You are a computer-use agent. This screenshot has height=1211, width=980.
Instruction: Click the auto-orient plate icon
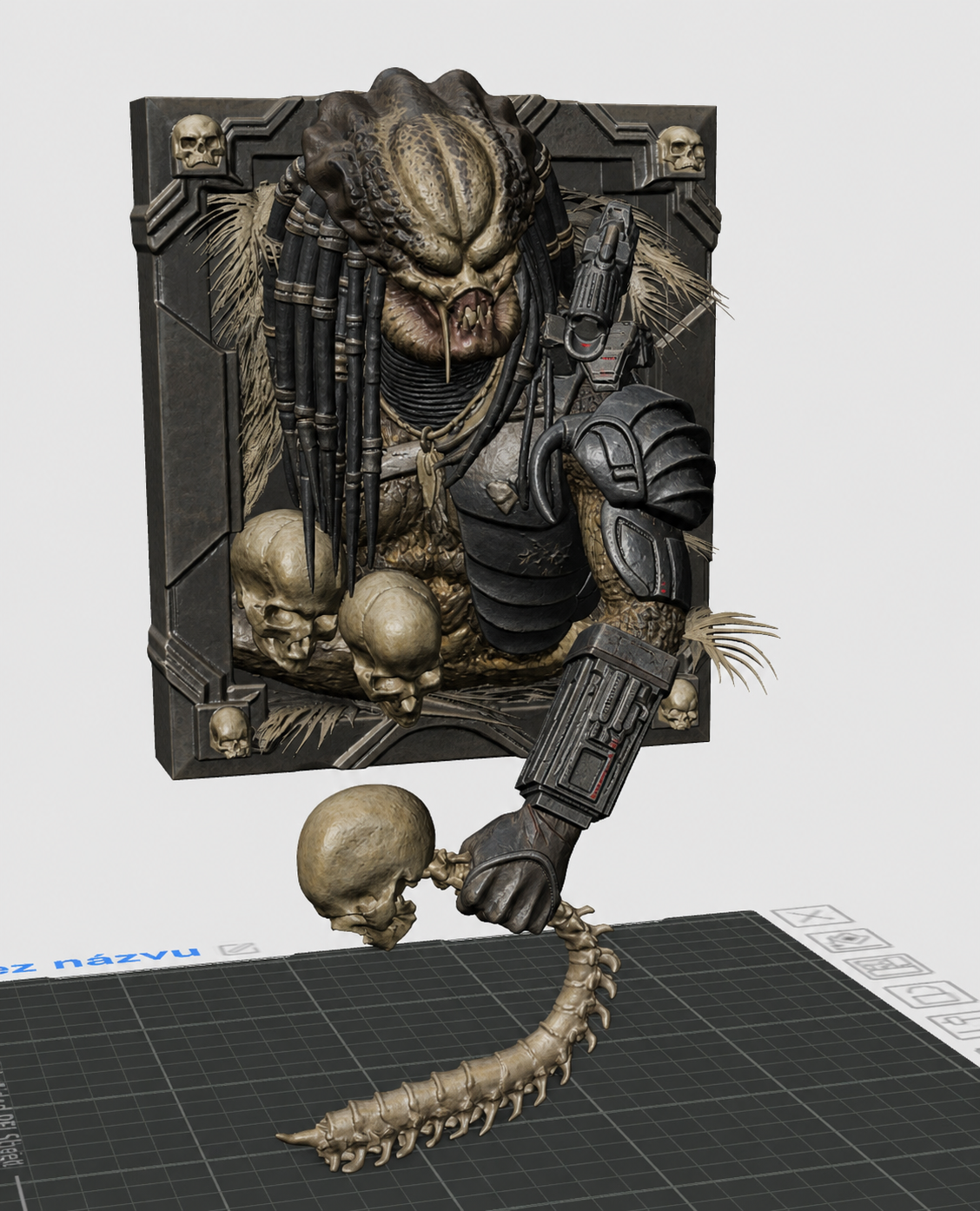[847, 940]
